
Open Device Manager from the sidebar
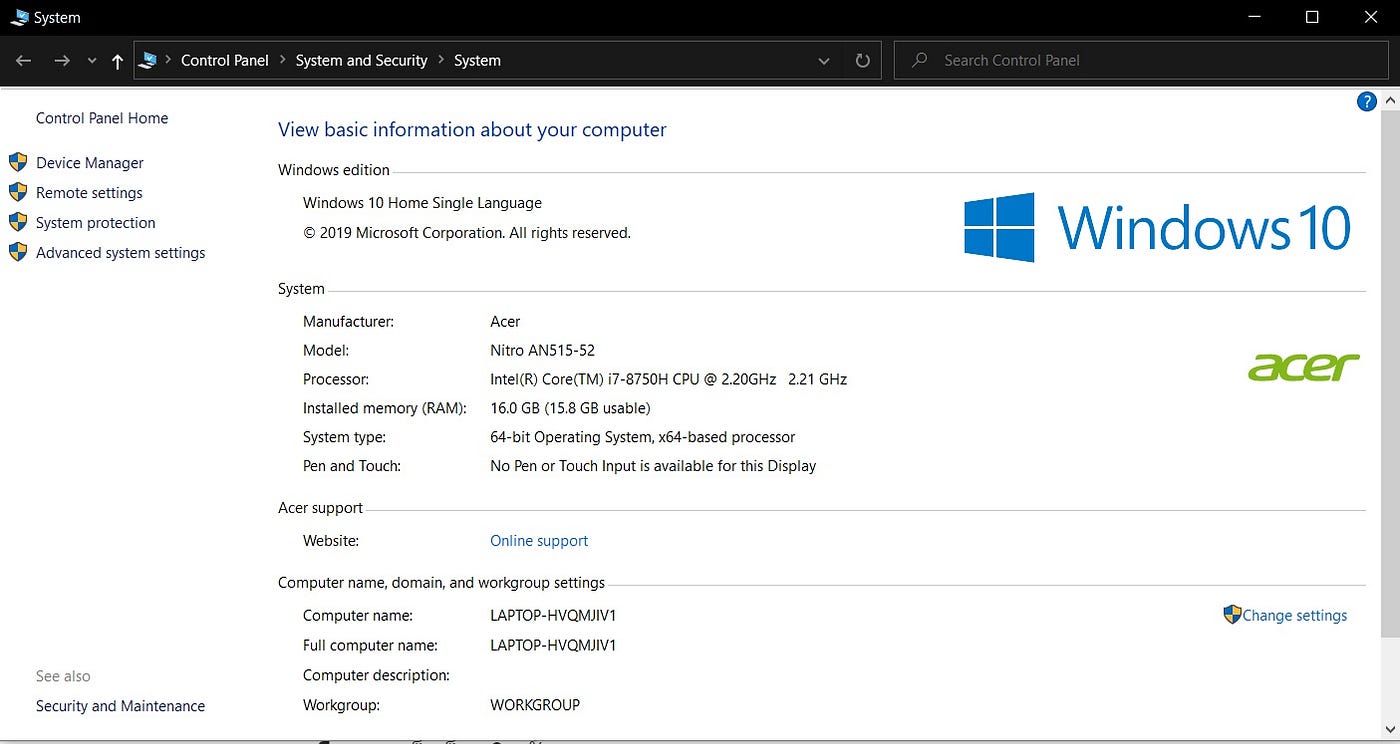89,162
